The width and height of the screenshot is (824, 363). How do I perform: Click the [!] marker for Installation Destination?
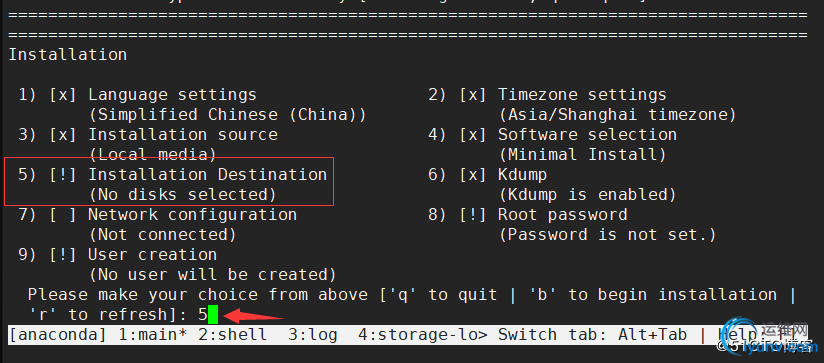pos(63,175)
